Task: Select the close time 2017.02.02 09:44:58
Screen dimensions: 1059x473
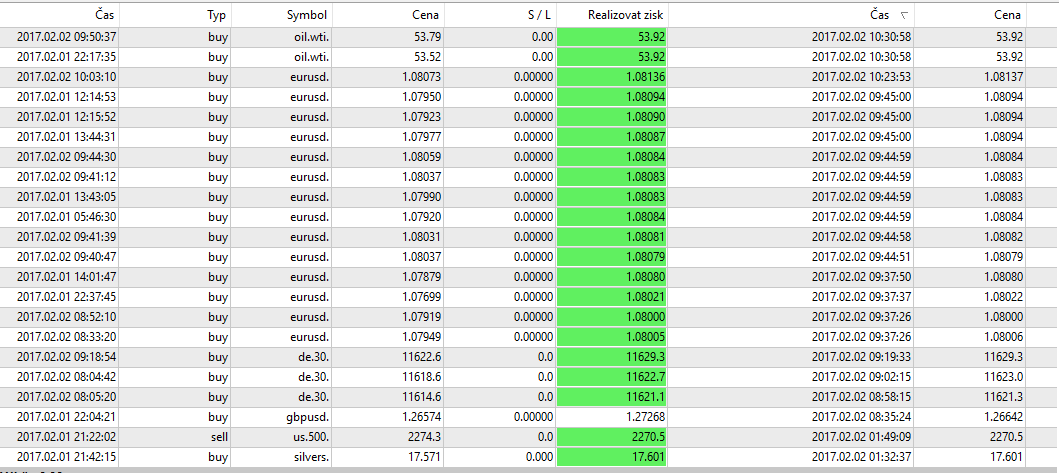Action: (x=862, y=237)
